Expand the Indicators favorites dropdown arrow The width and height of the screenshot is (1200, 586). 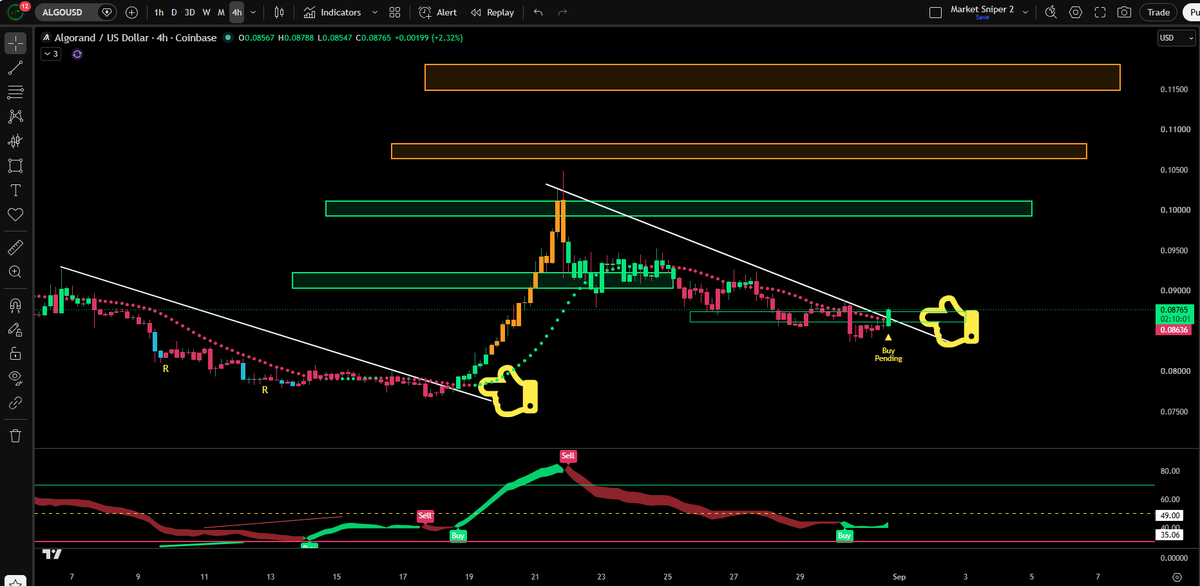tap(374, 12)
